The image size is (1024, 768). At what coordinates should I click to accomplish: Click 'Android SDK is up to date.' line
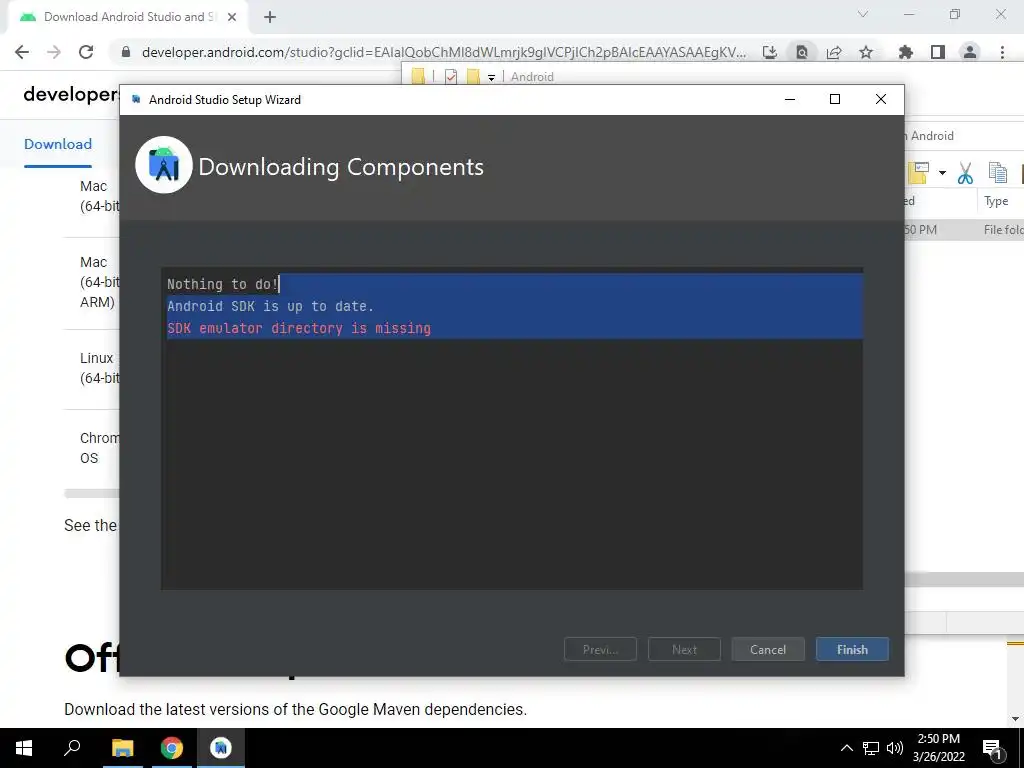270,306
